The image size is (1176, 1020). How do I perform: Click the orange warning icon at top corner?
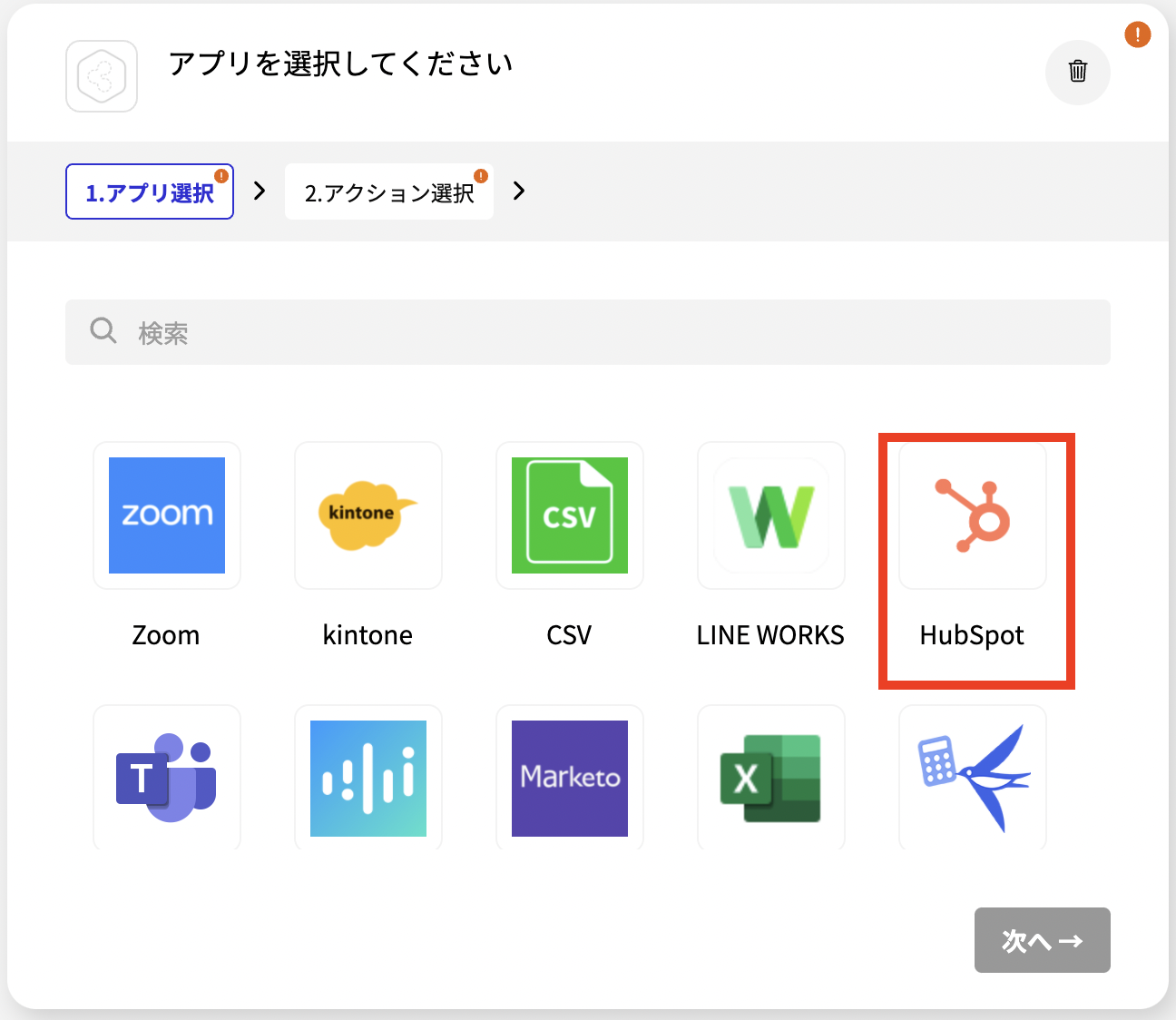pyautogui.click(x=1138, y=34)
